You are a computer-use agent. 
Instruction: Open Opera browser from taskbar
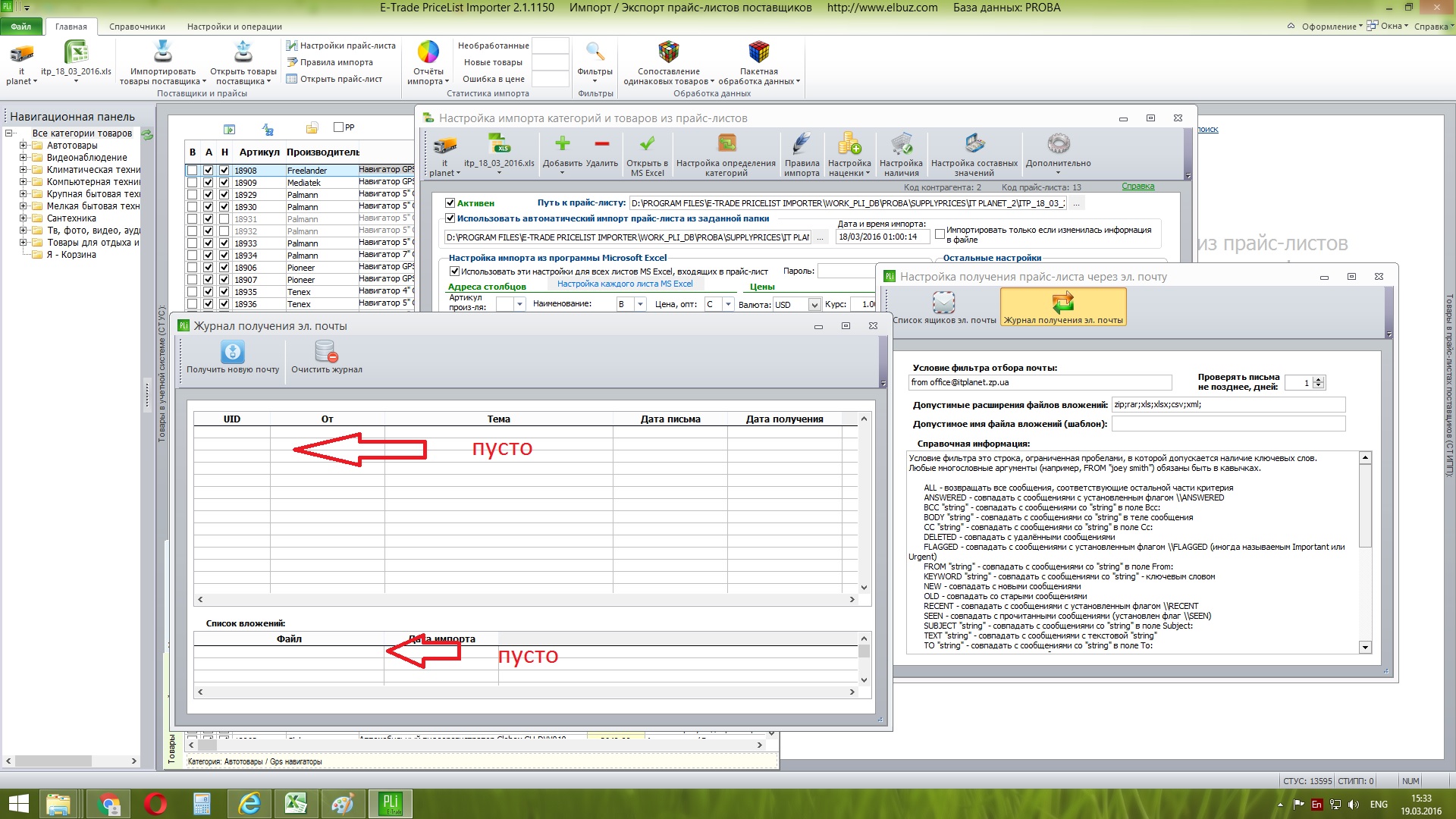tap(155, 804)
